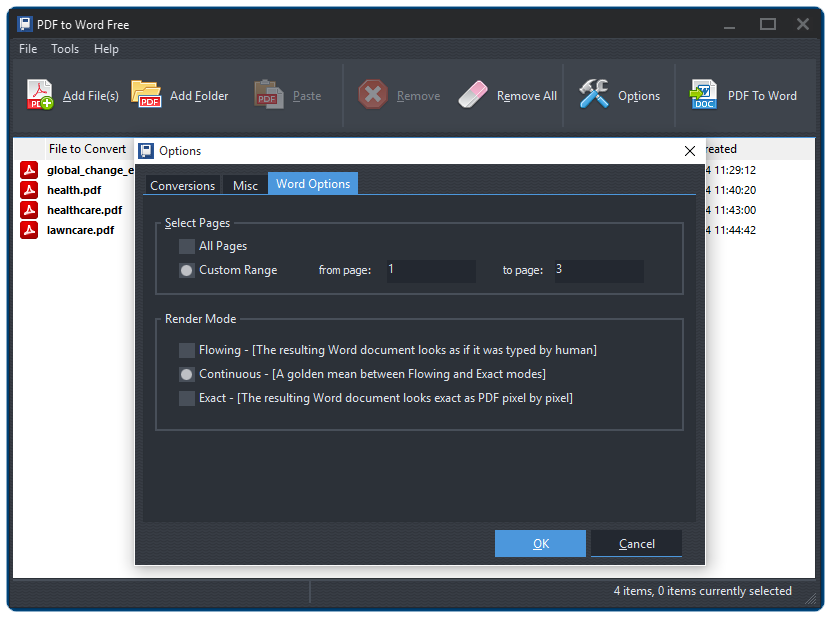
Task: Switch to the Conversions tab
Action: [183, 185]
